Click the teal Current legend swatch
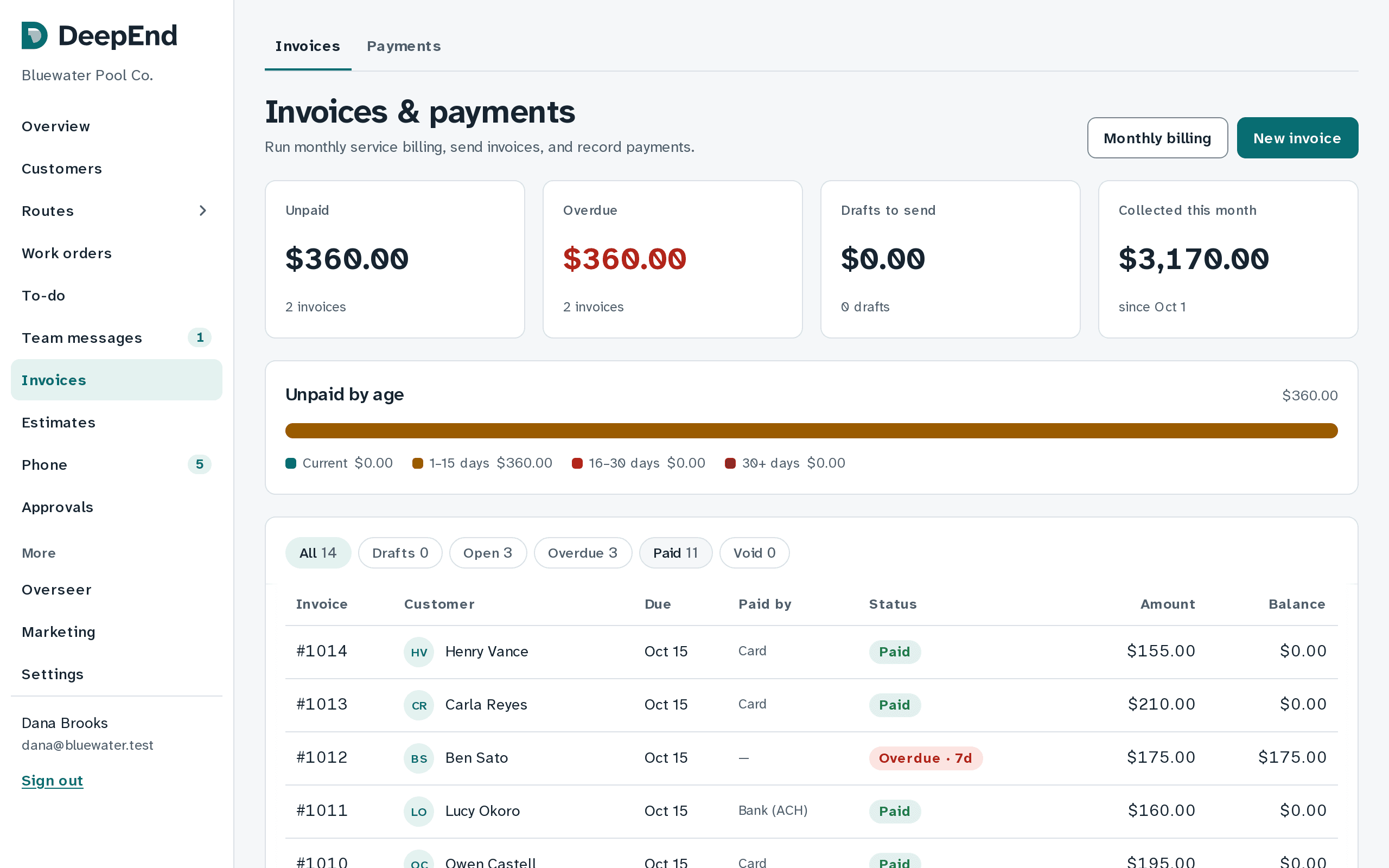The width and height of the screenshot is (1389, 868). (x=291, y=463)
